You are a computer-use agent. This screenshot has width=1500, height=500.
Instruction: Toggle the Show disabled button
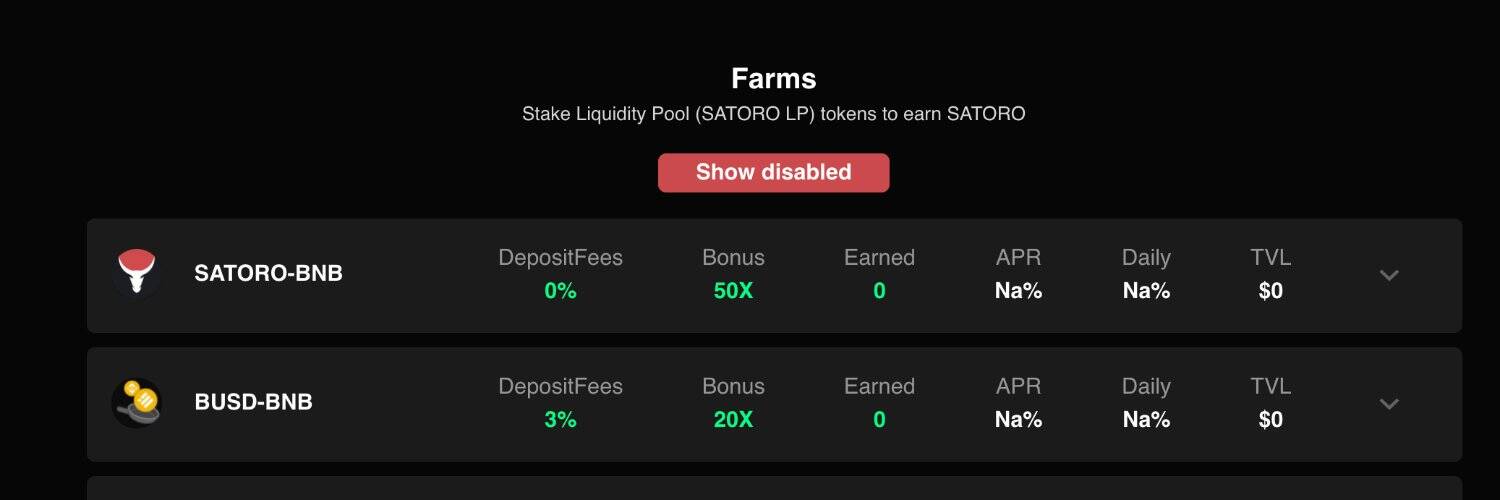[x=773, y=172]
